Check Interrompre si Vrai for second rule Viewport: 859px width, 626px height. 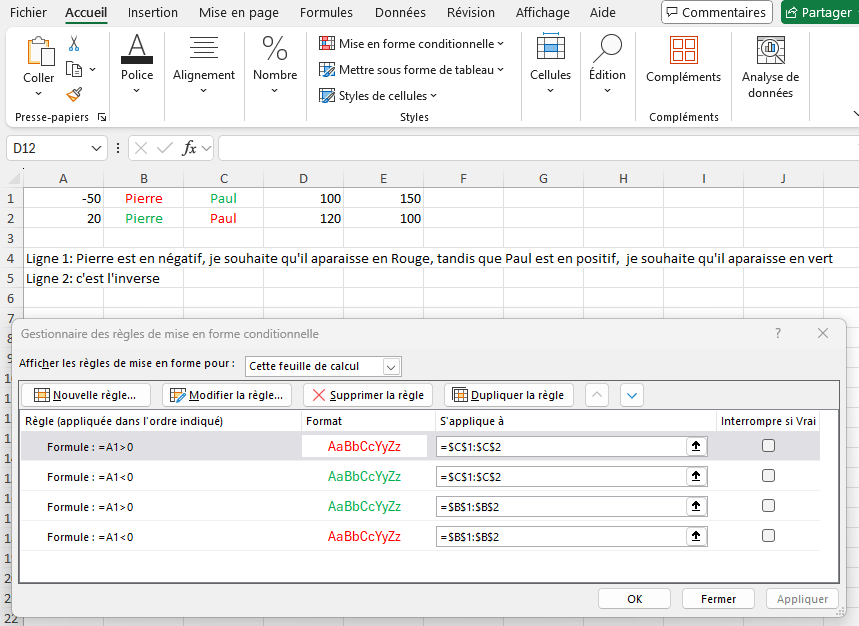click(768, 475)
